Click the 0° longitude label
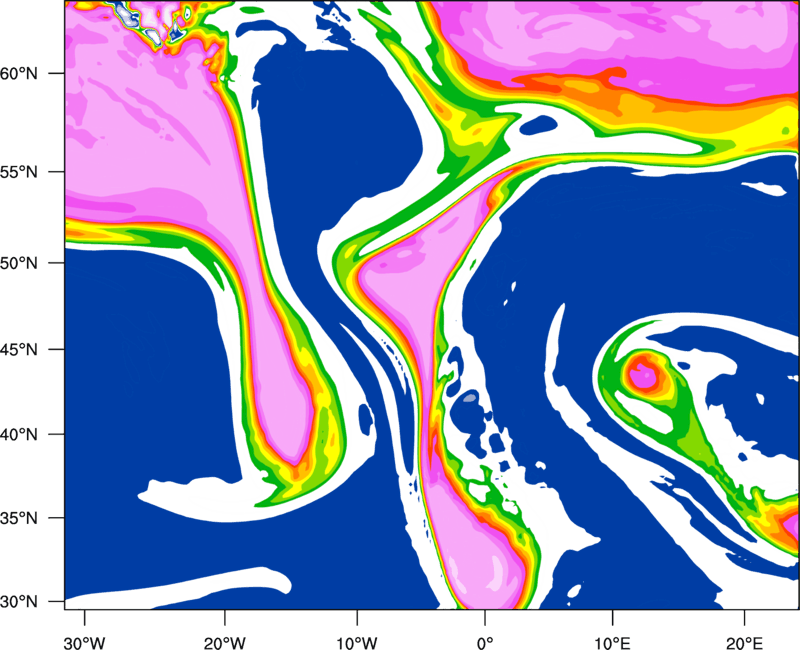The image size is (800, 650). pyautogui.click(x=485, y=643)
